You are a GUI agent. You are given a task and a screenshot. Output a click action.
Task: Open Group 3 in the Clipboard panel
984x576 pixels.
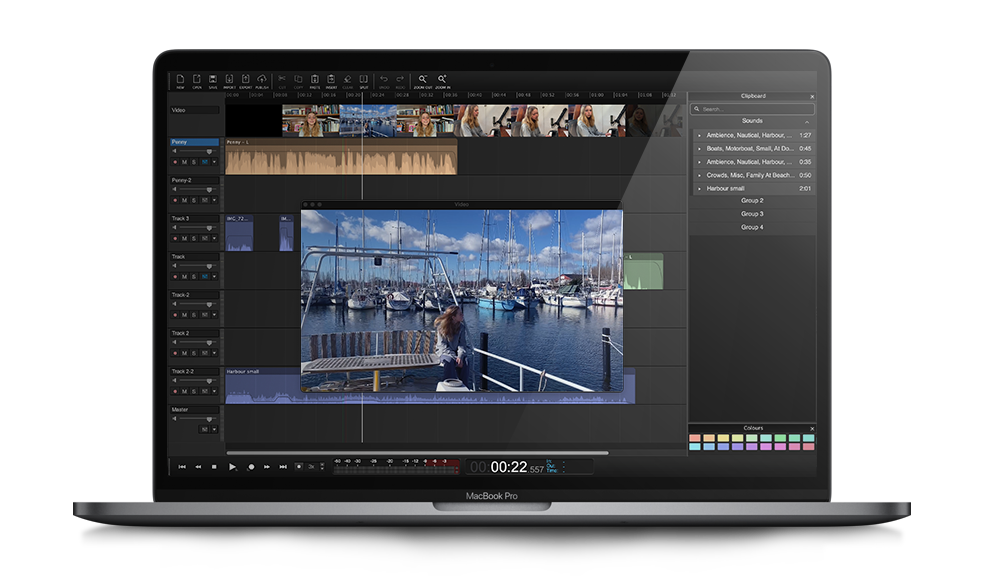click(x=752, y=214)
